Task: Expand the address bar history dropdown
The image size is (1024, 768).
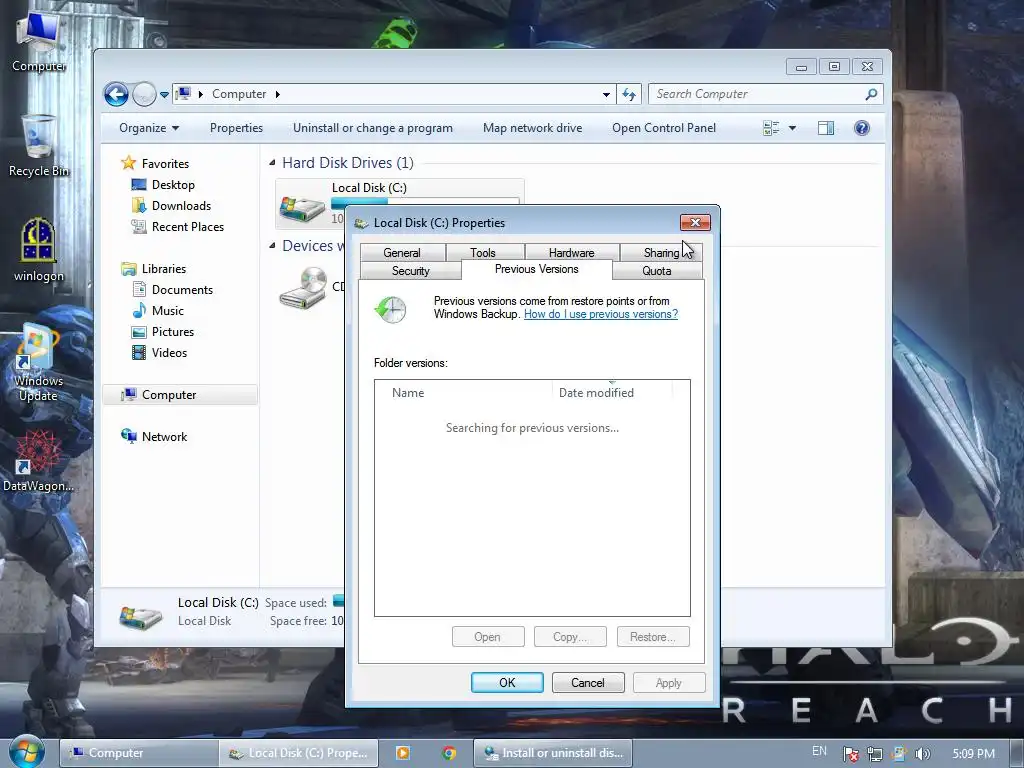Action: pyautogui.click(x=607, y=94)
